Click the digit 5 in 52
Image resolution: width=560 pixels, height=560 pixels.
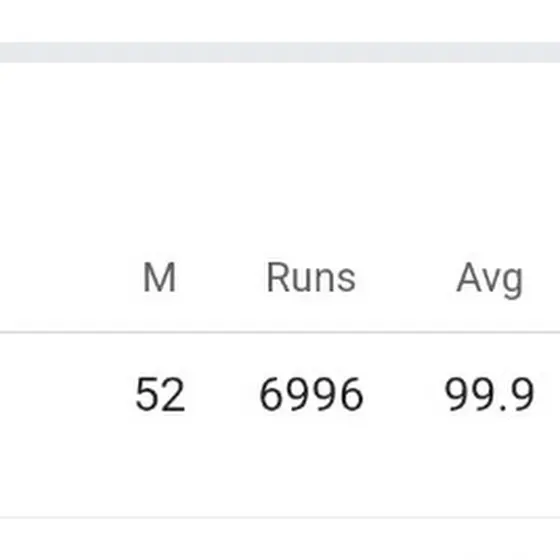(147, 395)
